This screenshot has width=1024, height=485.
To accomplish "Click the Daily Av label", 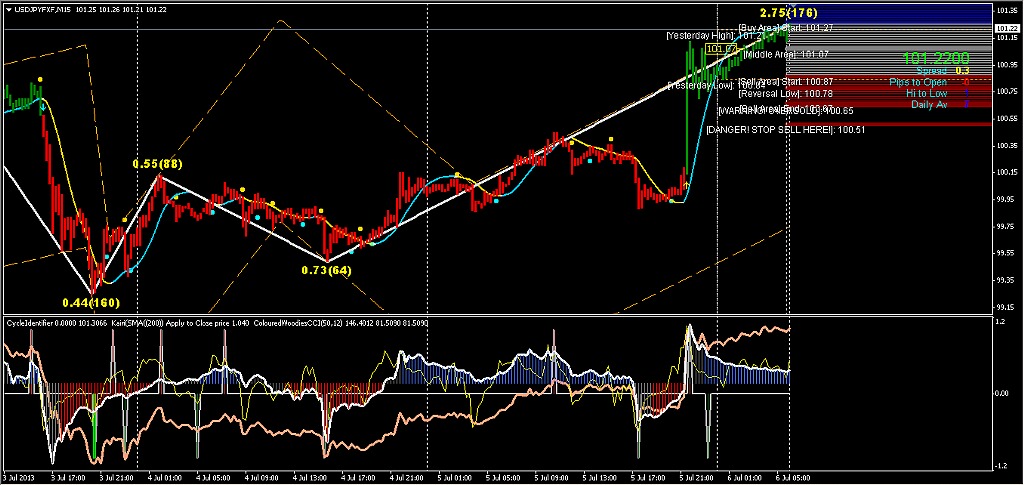I will click(x=929, y=104).
